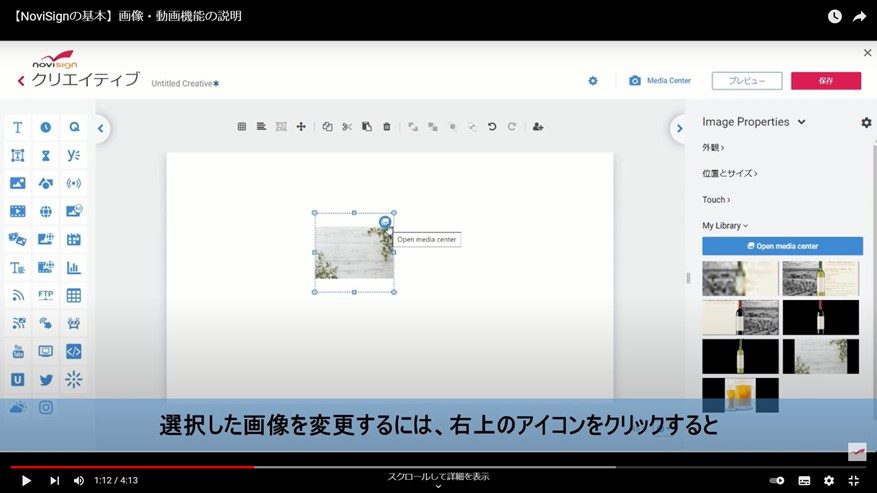Click the image's Open media center badge
Screen dimensions: 877x493
(x=385, y=222)
